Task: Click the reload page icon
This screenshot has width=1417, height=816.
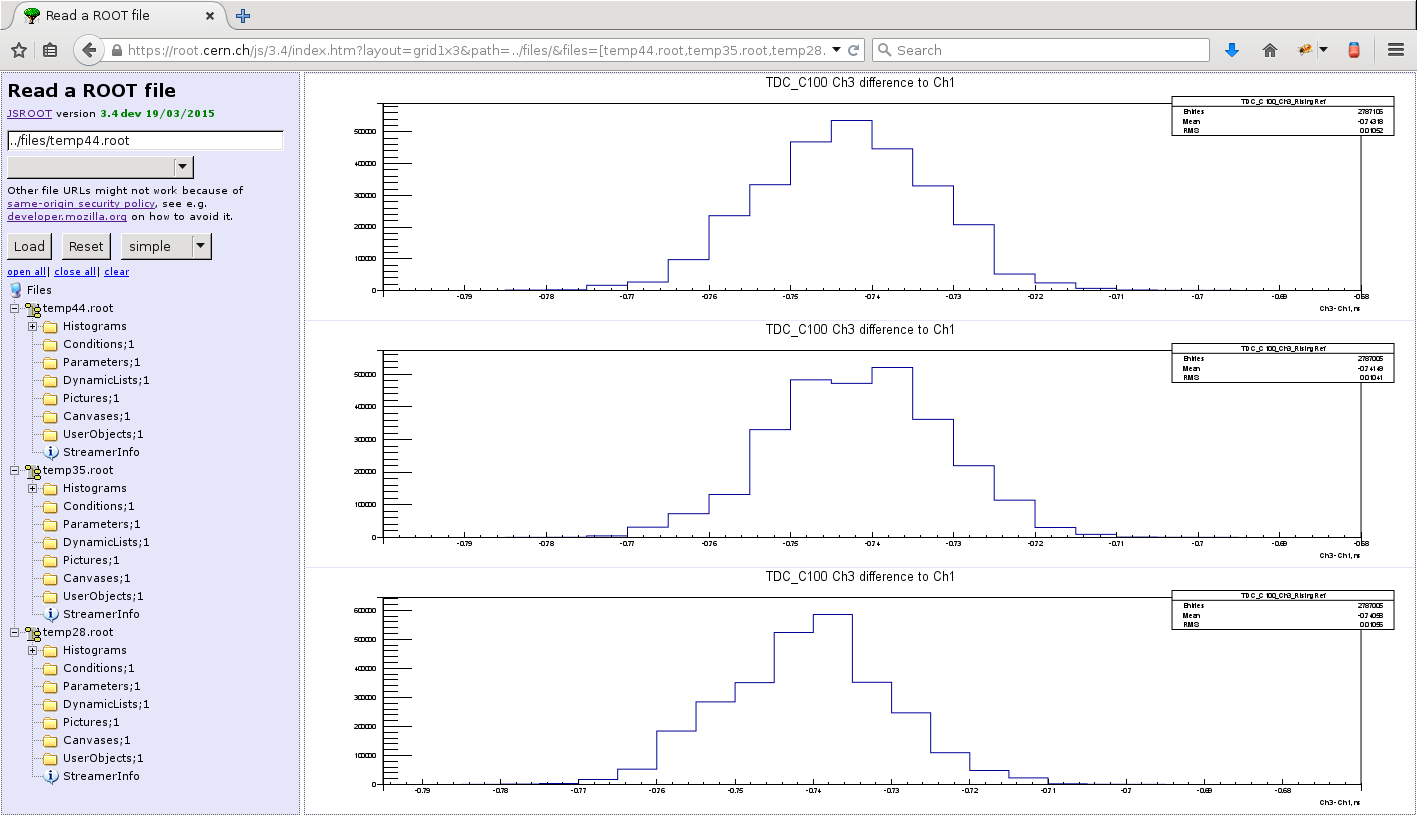Action: pyautogui.click(x=855, y=50)
